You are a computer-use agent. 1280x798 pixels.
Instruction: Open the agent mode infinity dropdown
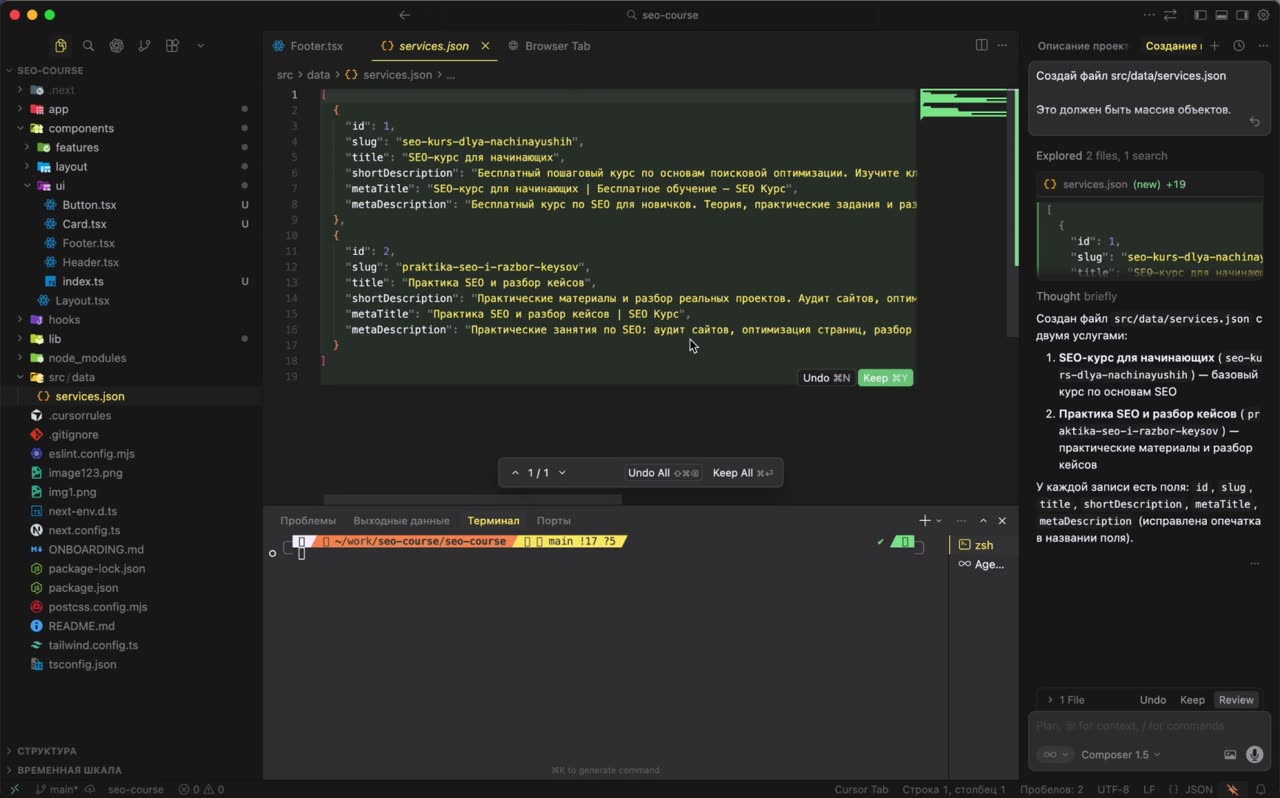[x=1054, y=754]
